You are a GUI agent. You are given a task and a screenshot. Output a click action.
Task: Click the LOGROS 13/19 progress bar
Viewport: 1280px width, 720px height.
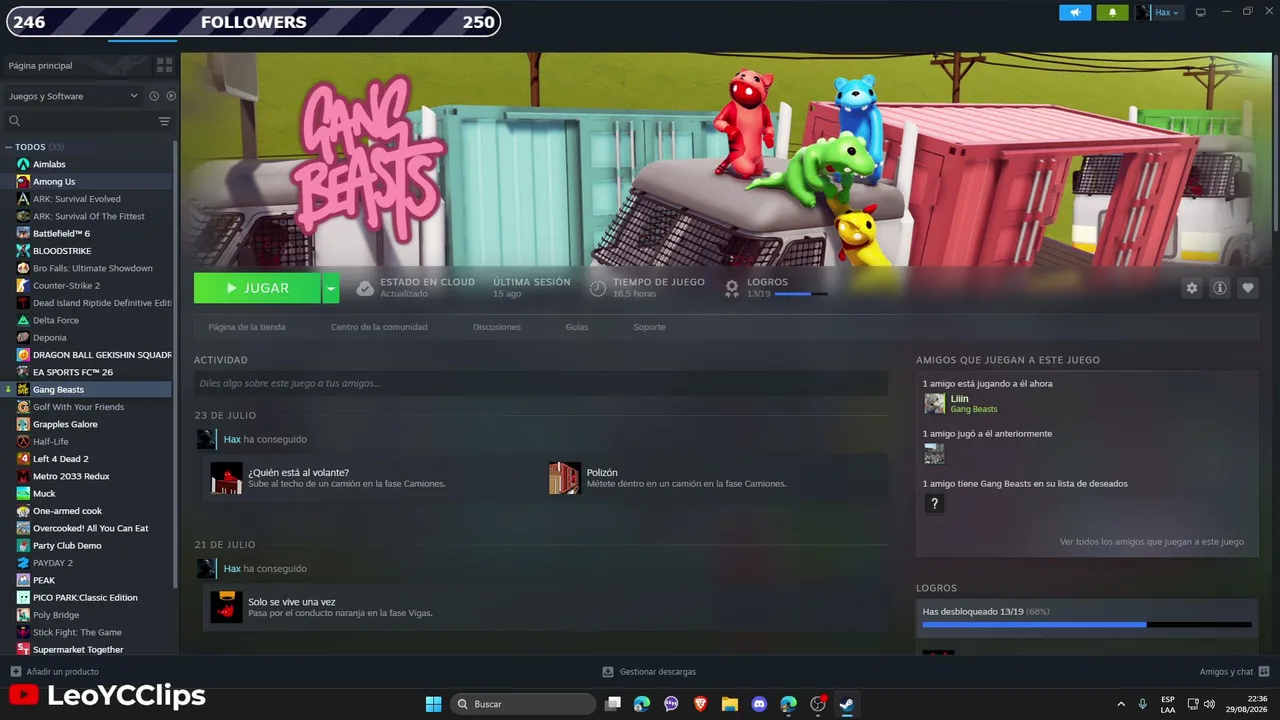[801, 294]
